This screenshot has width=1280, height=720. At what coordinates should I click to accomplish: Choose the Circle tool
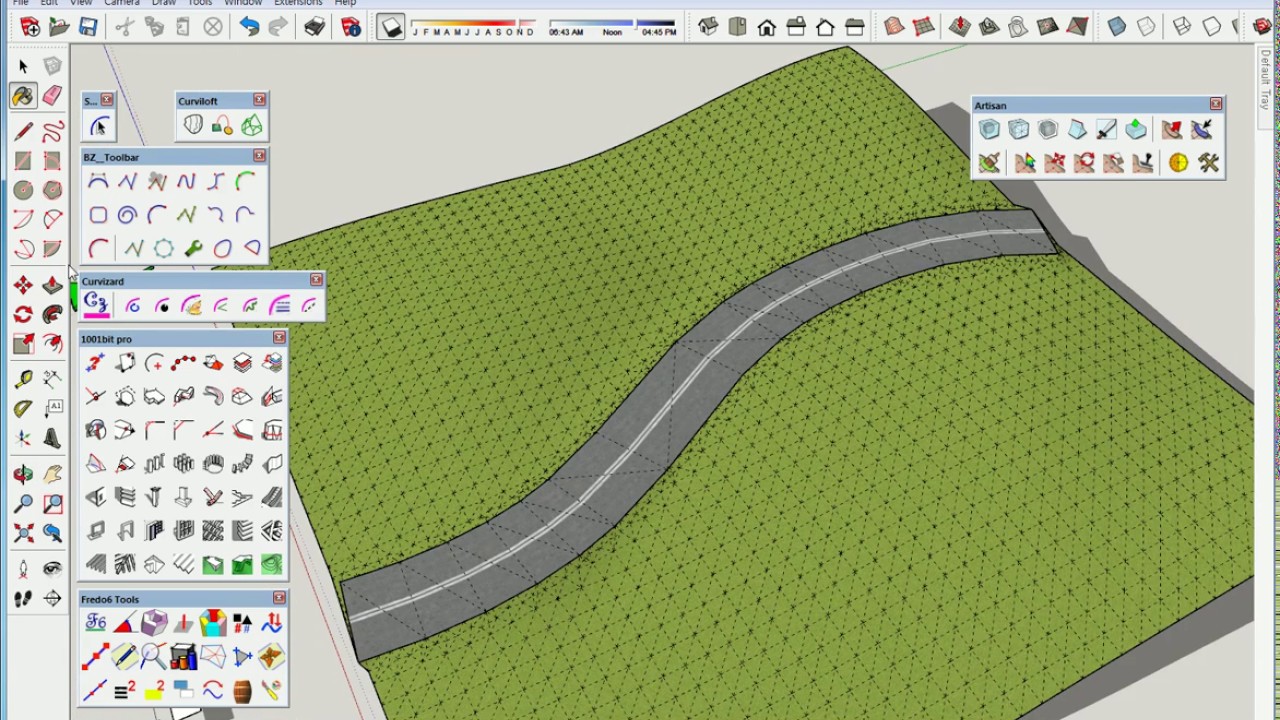click(x=23, y=190)
